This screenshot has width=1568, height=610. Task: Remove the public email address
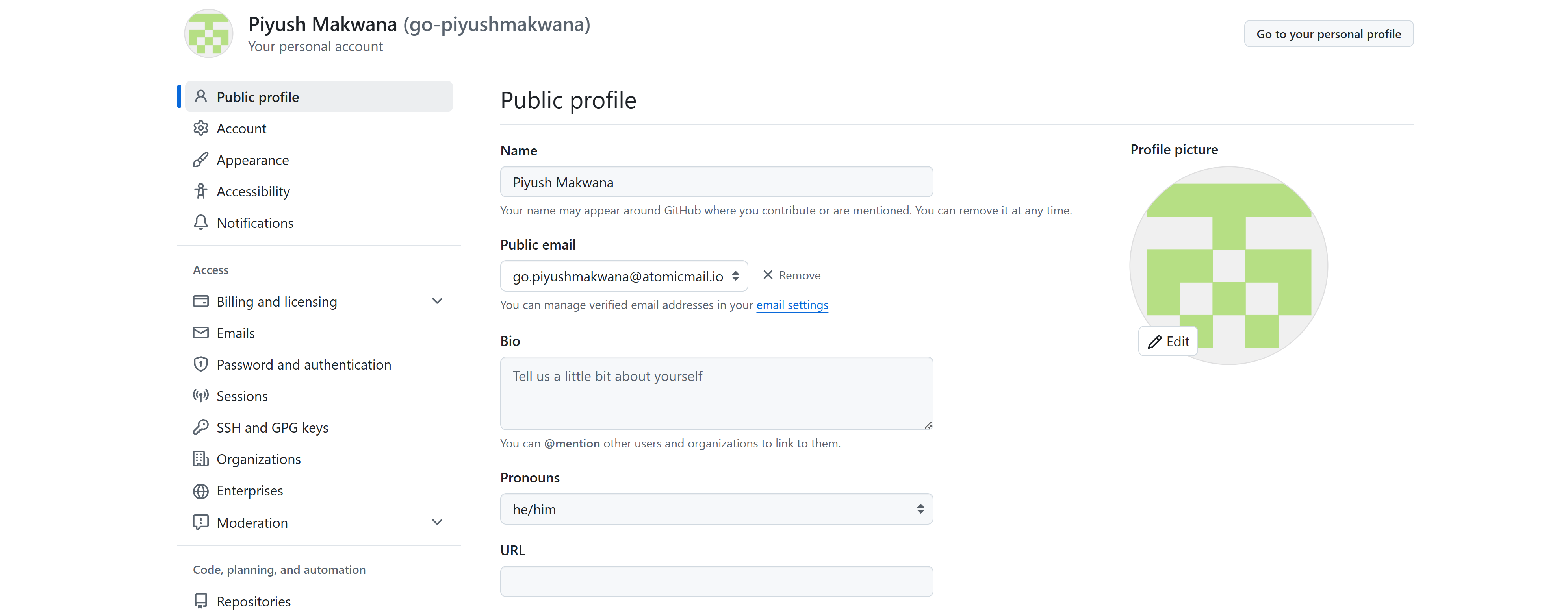(791, 275)
